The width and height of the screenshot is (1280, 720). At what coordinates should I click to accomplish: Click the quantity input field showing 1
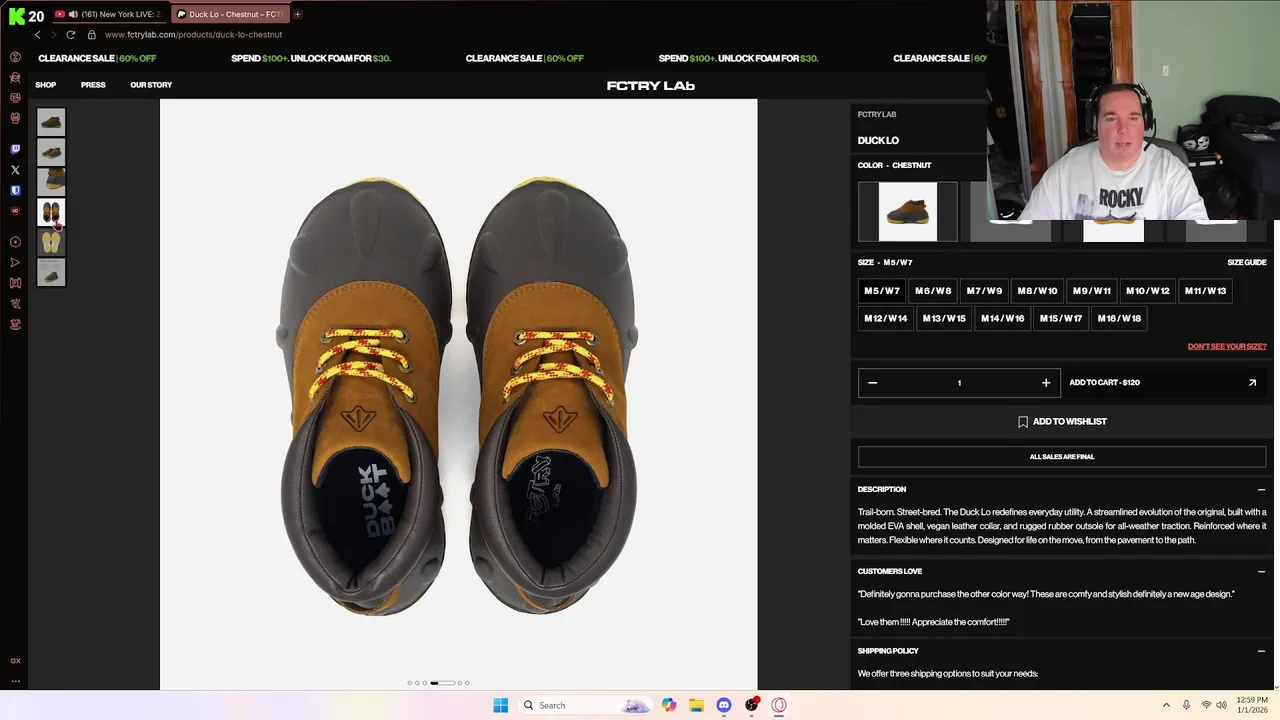coord(959,382)
